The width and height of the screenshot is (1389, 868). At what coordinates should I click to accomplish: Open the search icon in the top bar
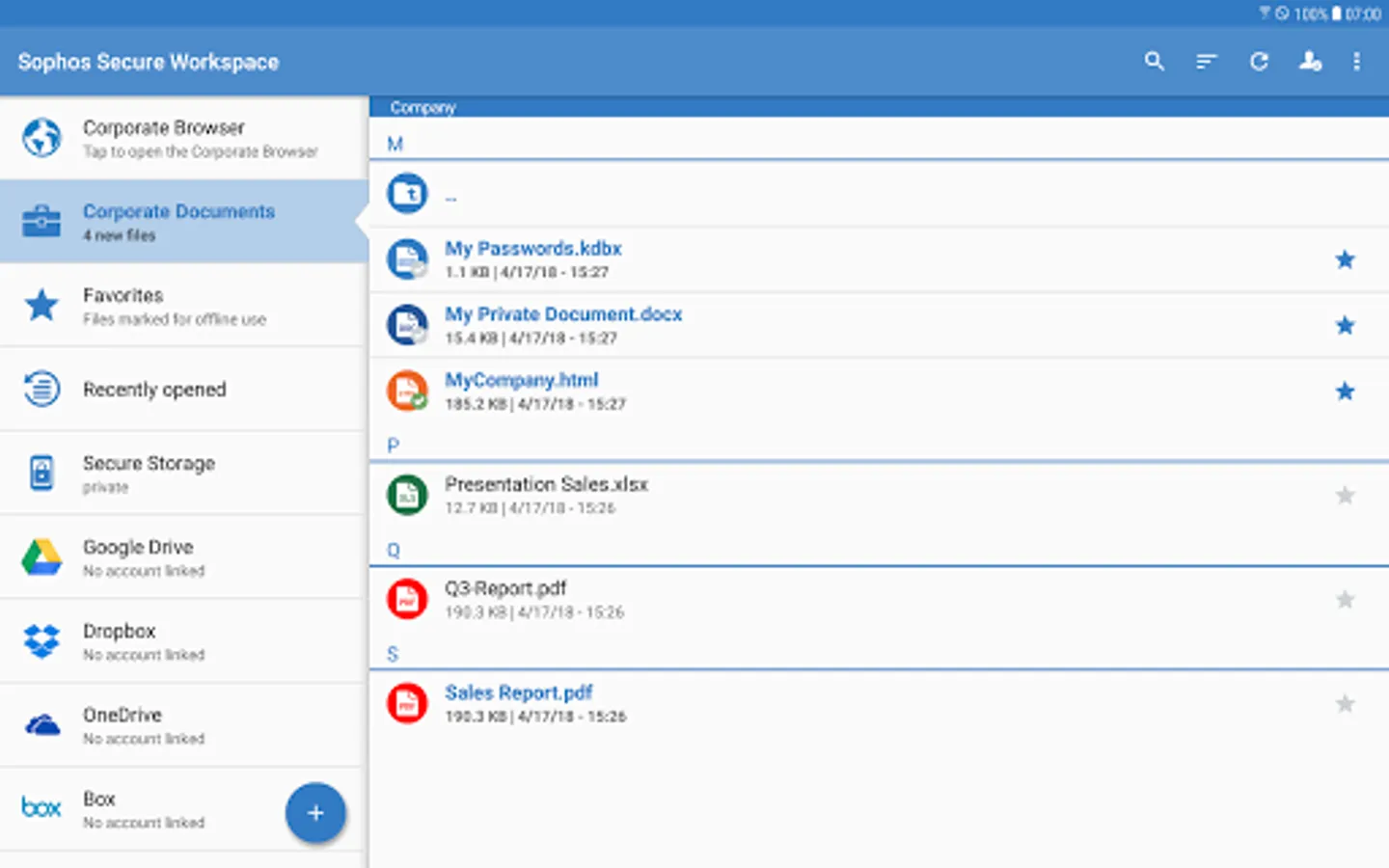(1154, 62)
